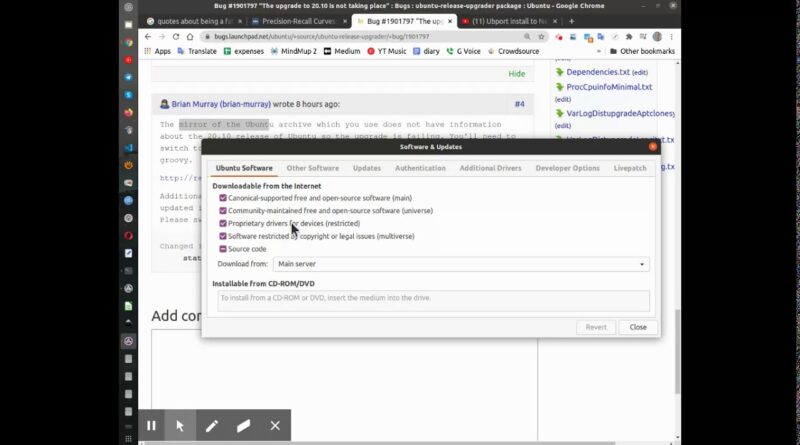This screenshot has width=800, height=445.
Task: Toggle Canonical-supported main software checkbox
Action: coord(223,198)
